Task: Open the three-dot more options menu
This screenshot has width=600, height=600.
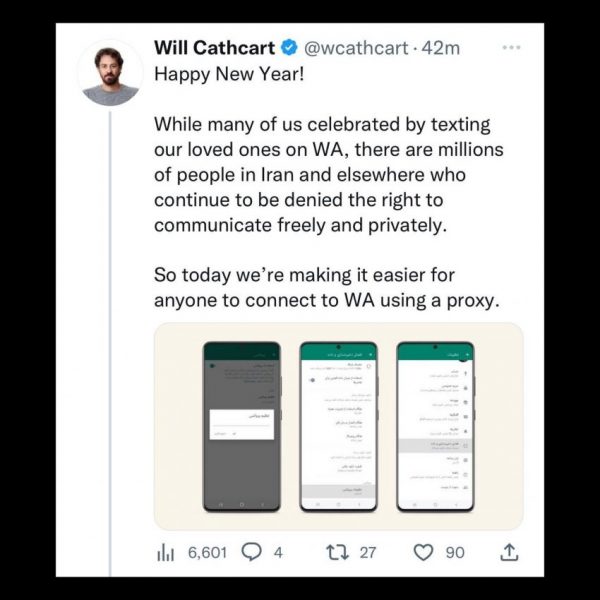Action: [511, 47]
